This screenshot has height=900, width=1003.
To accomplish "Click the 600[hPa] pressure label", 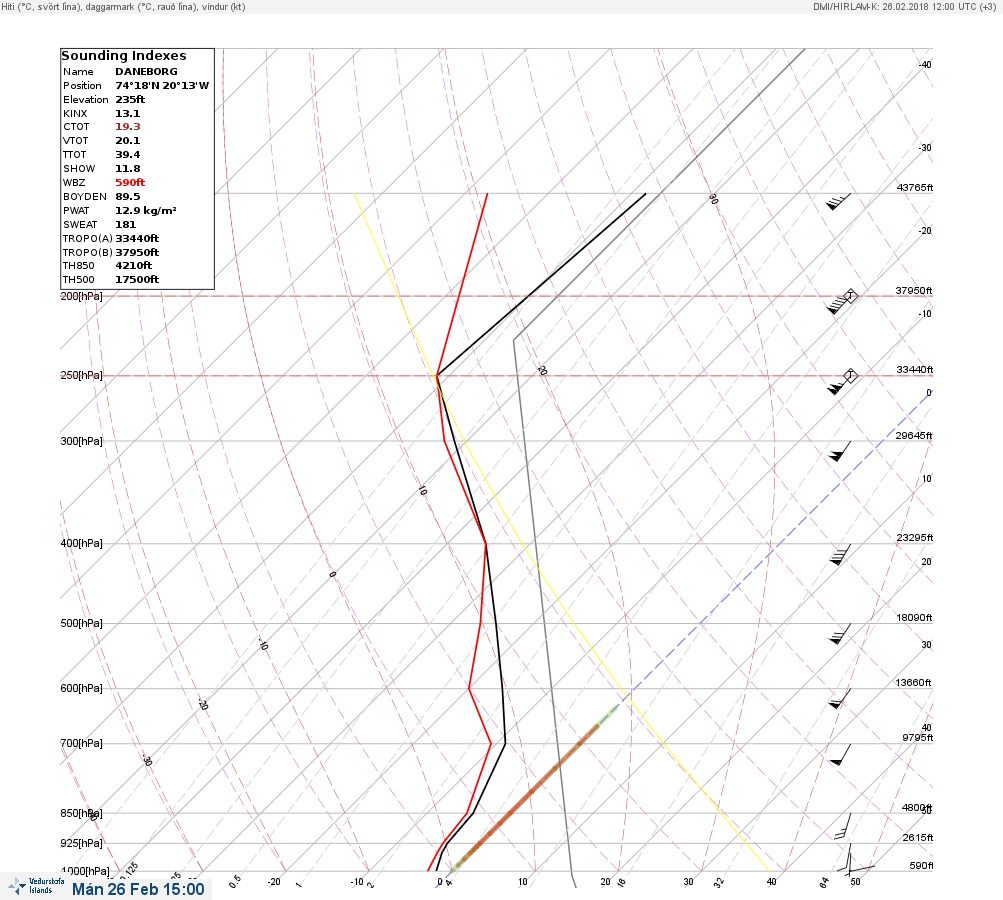I will pos(81,688).
